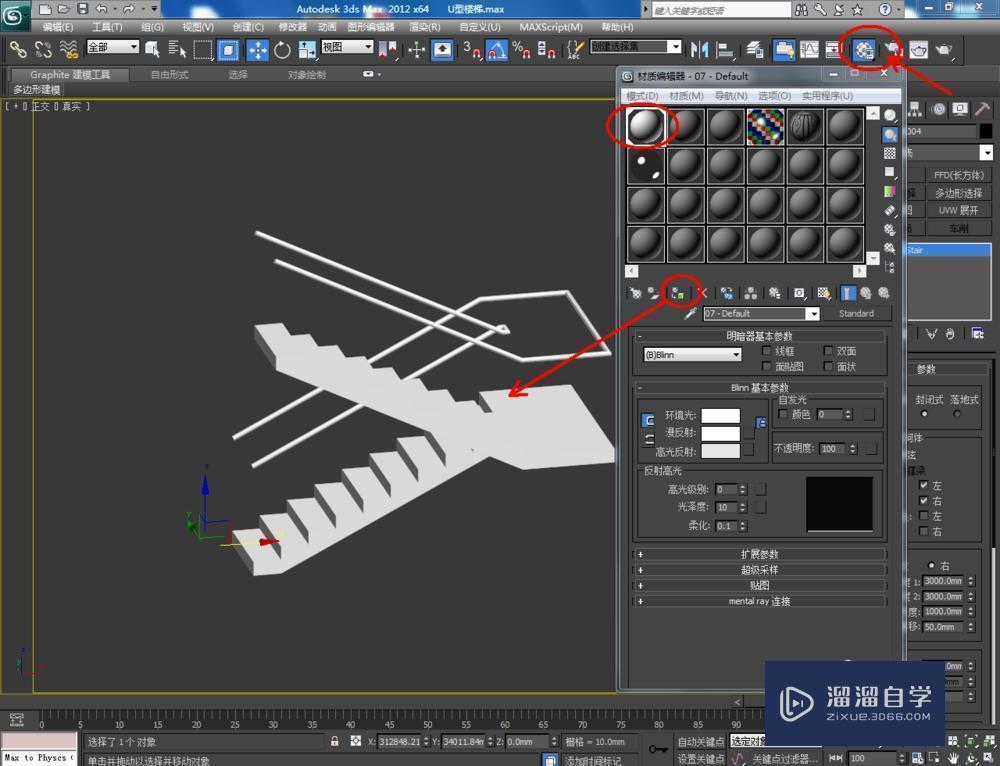Toggle the checkered Background icon in material editor
1000x766 pixels.
coord(890,153)
